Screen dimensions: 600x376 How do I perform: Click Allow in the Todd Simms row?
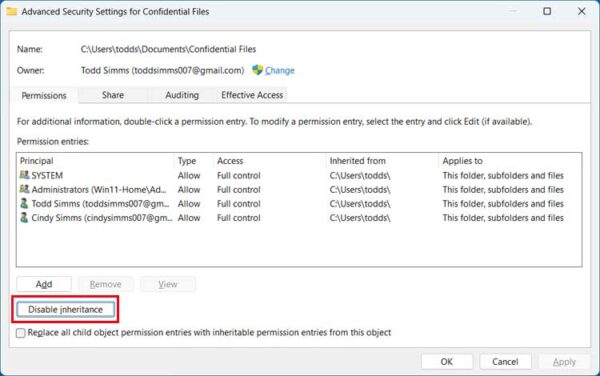(189, 204)
